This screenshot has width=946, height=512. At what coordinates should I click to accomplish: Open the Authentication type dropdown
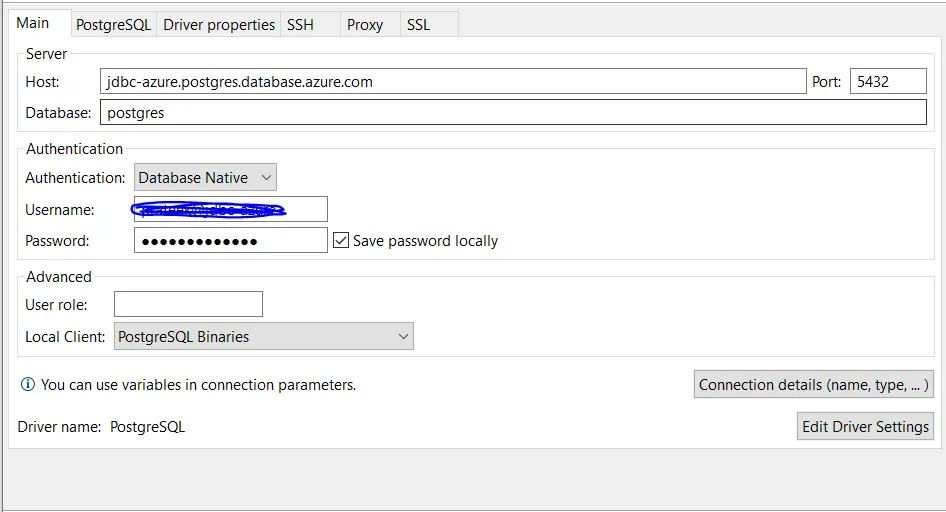click(x=205, y=178)
